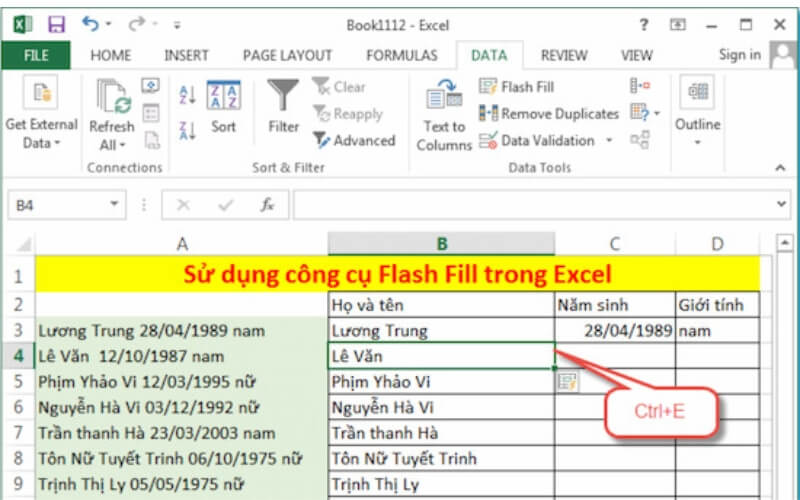
Task: Select cell containing 28/04/1989 in column C
Action: (615, 331)
